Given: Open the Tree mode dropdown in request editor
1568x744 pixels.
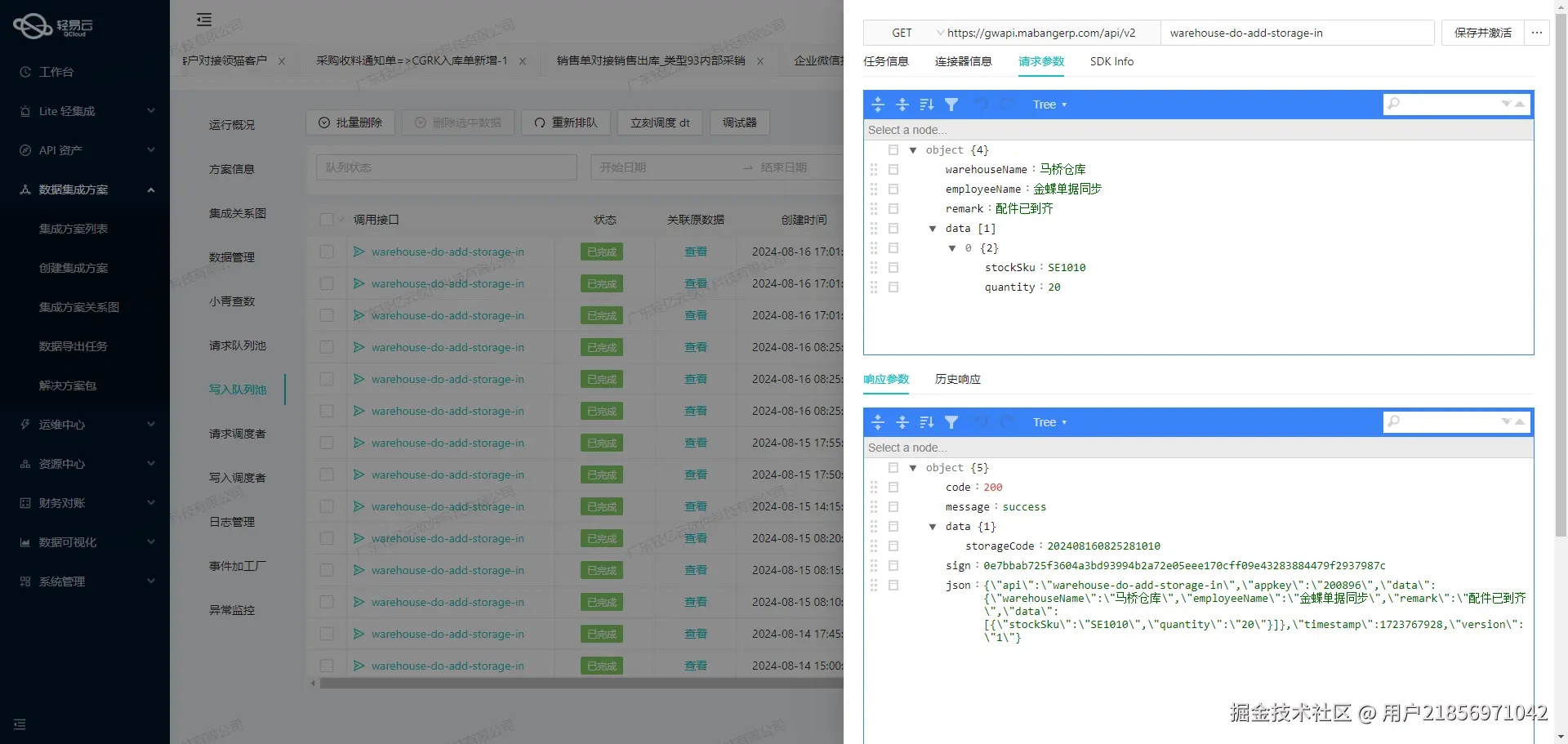Looking at the screenshot, I should point(1049,105).
